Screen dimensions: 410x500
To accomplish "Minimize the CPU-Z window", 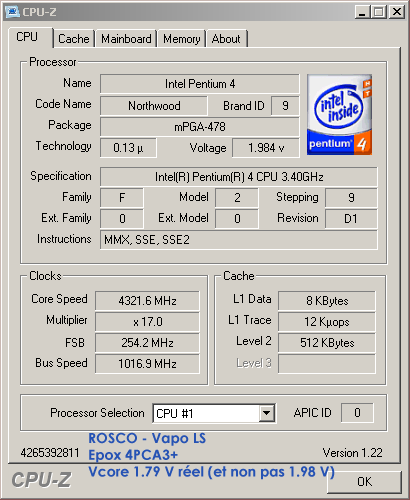I will coord(362,12).
